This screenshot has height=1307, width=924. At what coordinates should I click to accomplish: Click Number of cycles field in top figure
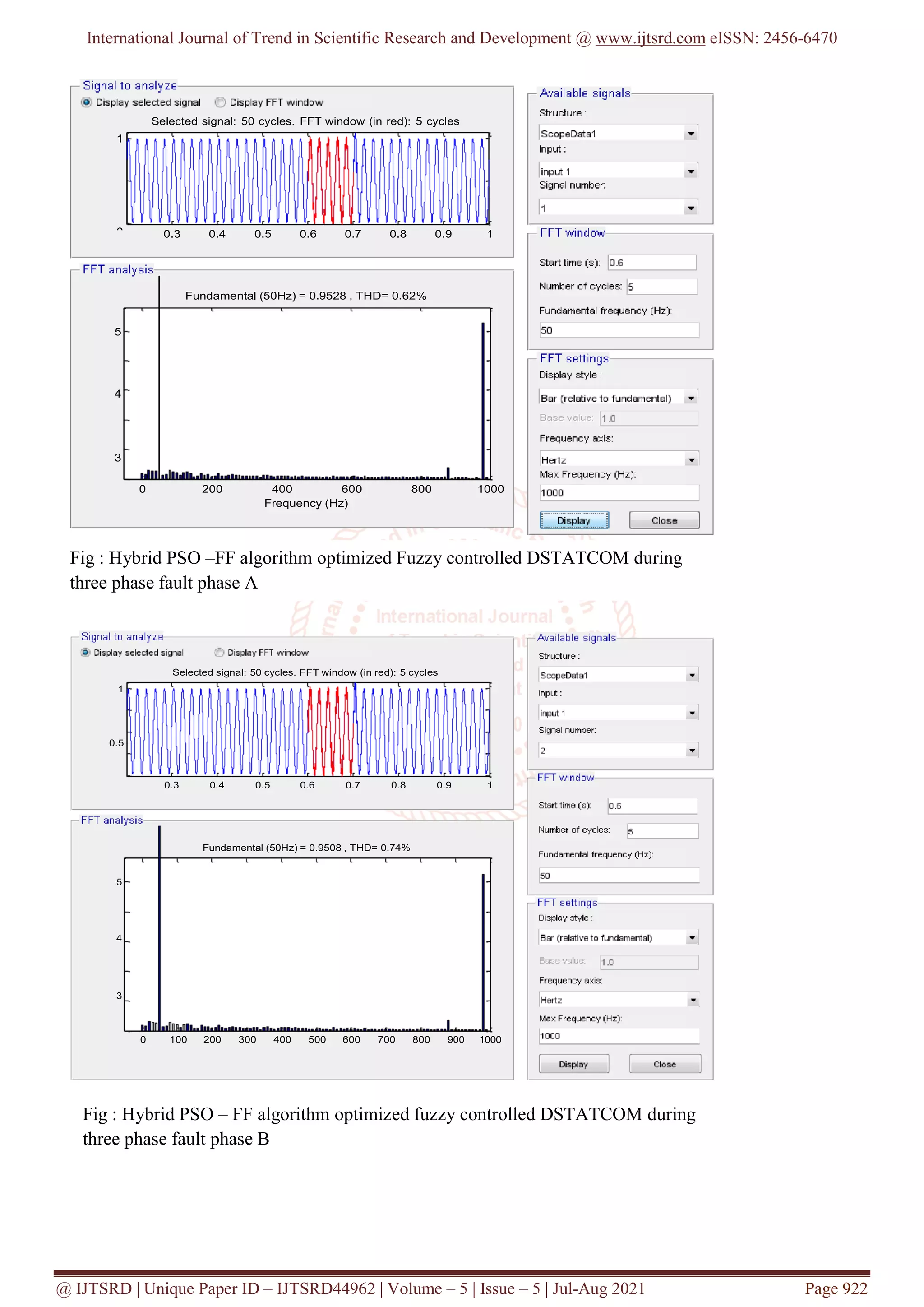click(662, 286)
